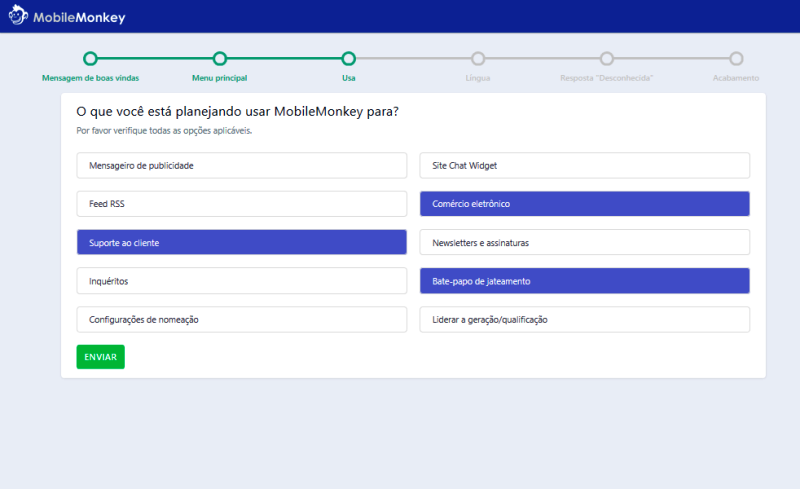Screen dimensions: 800x489
Task: Toggle the Site Chat Widget option
Action: coord(585,165)
